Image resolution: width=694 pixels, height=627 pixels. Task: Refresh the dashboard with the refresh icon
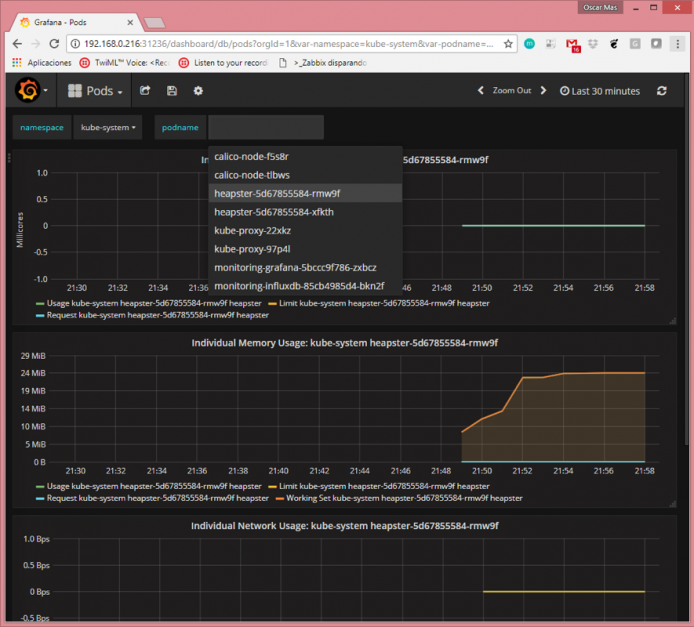662,91
